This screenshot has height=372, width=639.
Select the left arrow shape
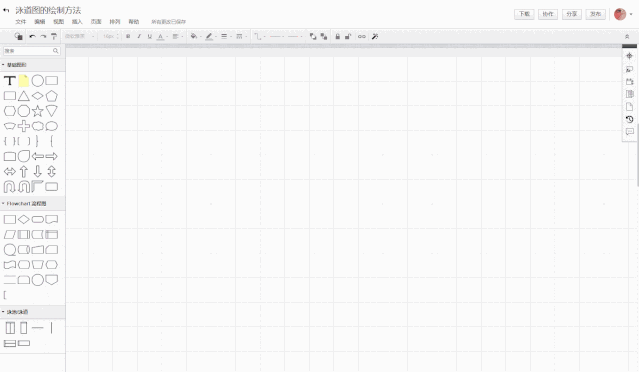(37, 156)
